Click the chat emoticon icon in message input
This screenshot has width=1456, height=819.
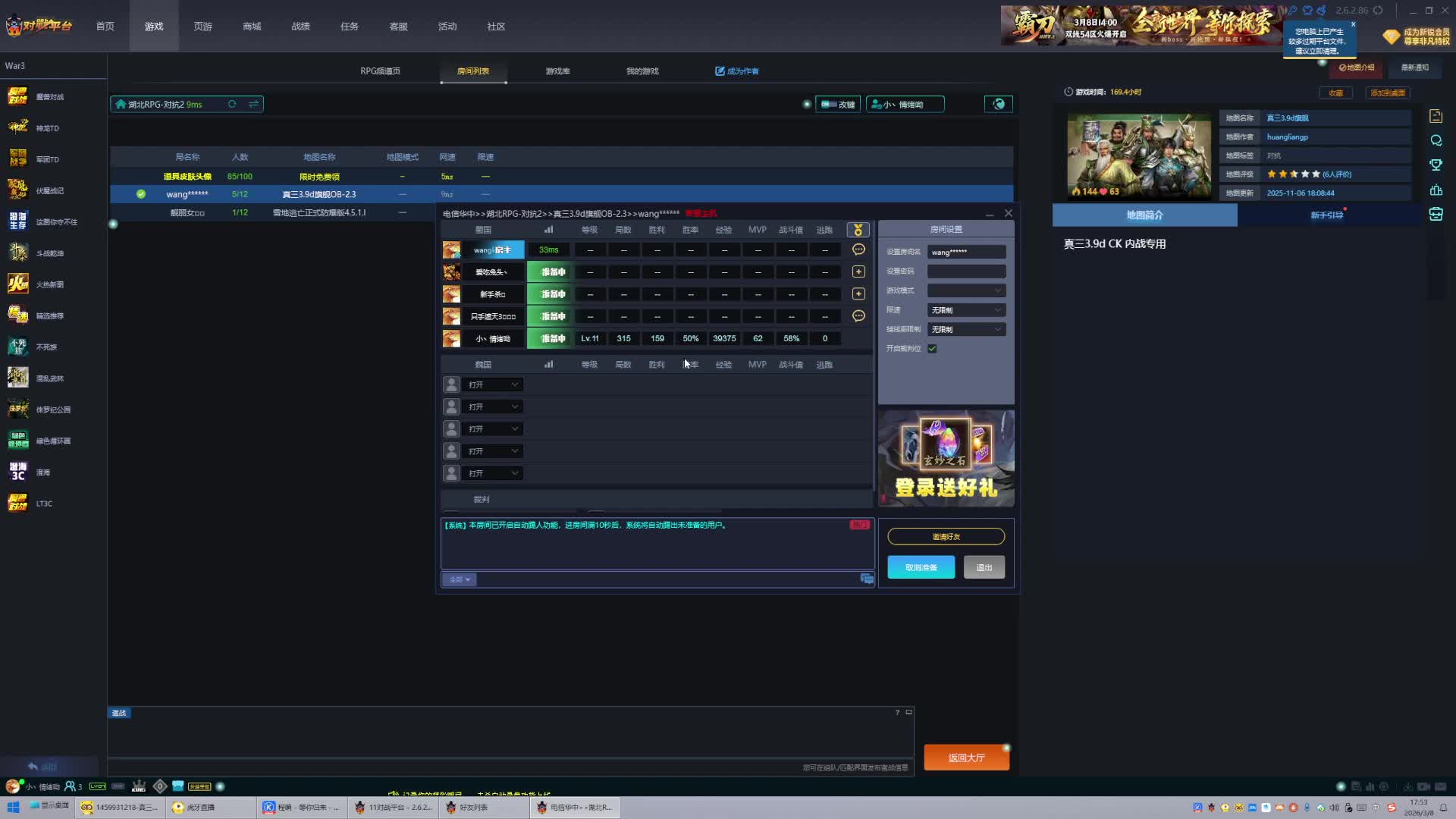pyautogui.click(x=867, y=579)
